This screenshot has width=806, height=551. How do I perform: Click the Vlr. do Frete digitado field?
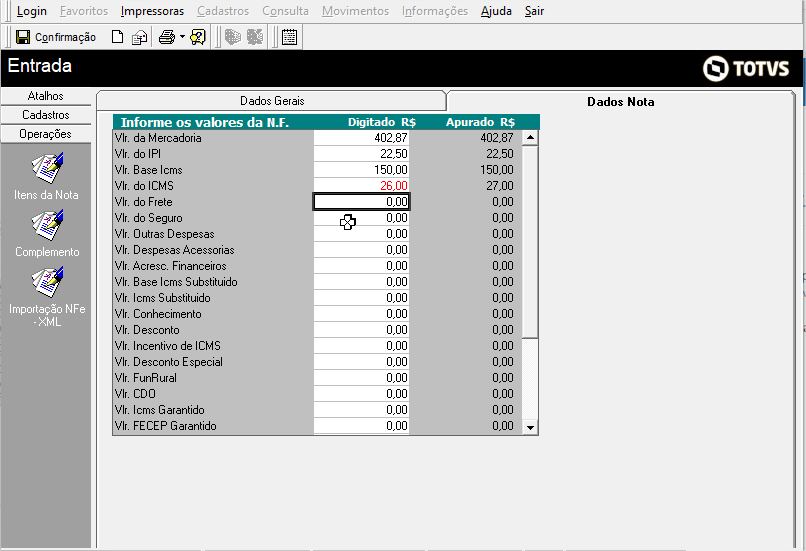point(361,201)
